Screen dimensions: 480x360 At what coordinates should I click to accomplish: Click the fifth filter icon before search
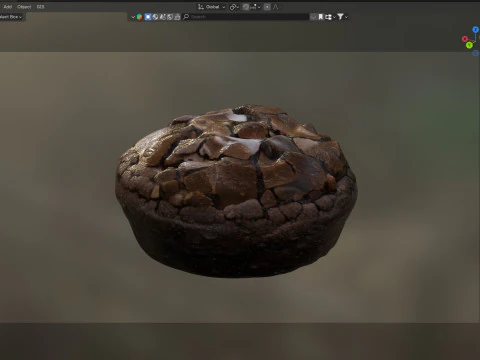[x=177, y=17]
